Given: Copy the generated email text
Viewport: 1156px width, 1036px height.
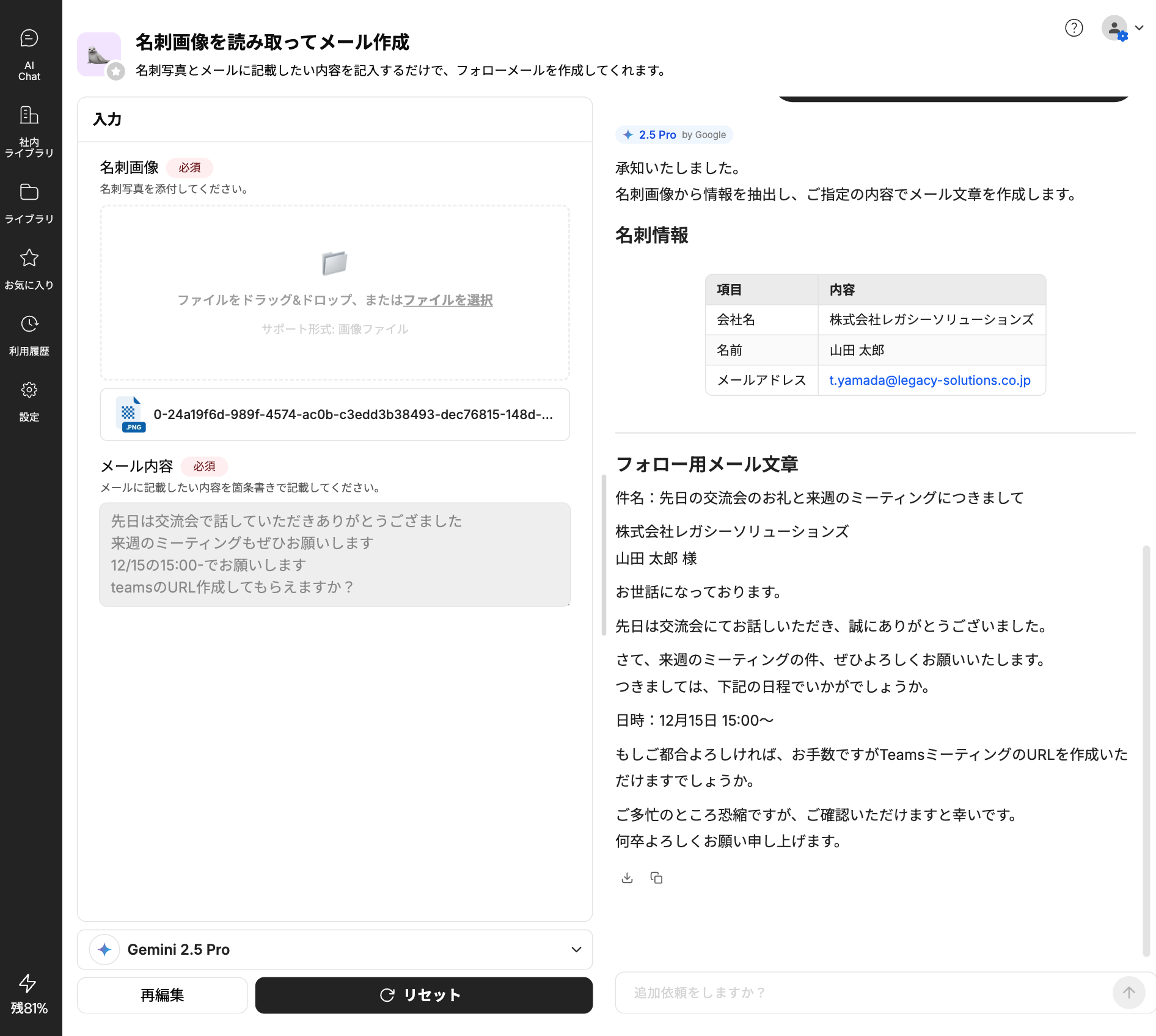Looking at the screenshot, I should (656, 878).
